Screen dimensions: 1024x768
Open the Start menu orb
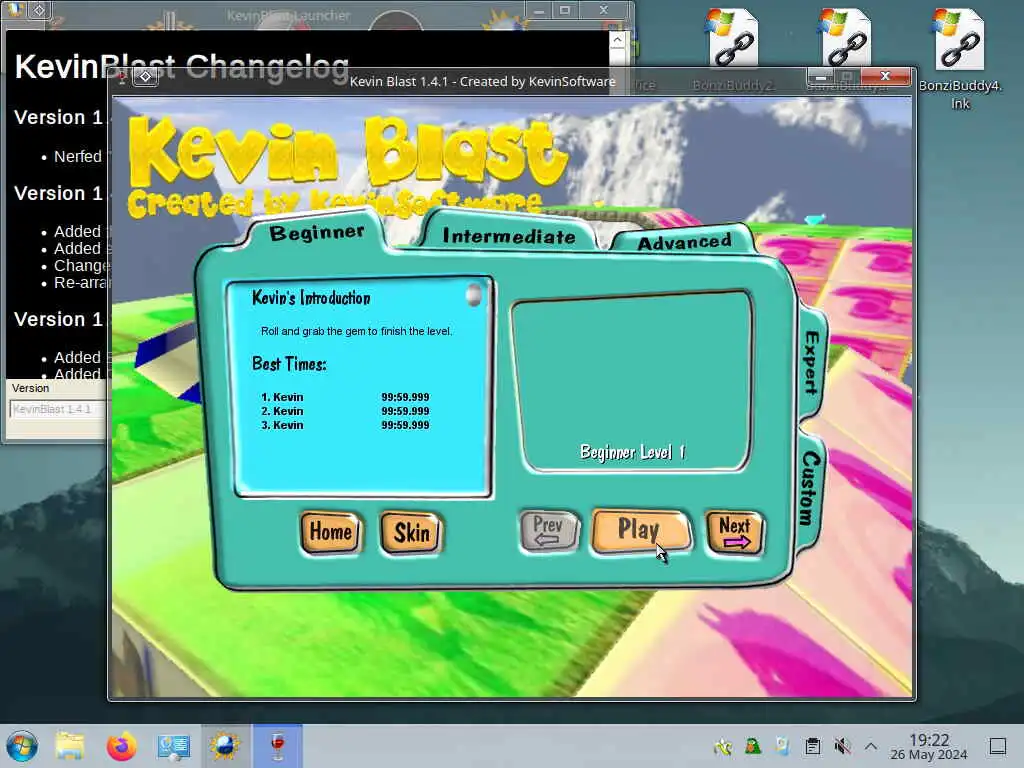[22, 746]
